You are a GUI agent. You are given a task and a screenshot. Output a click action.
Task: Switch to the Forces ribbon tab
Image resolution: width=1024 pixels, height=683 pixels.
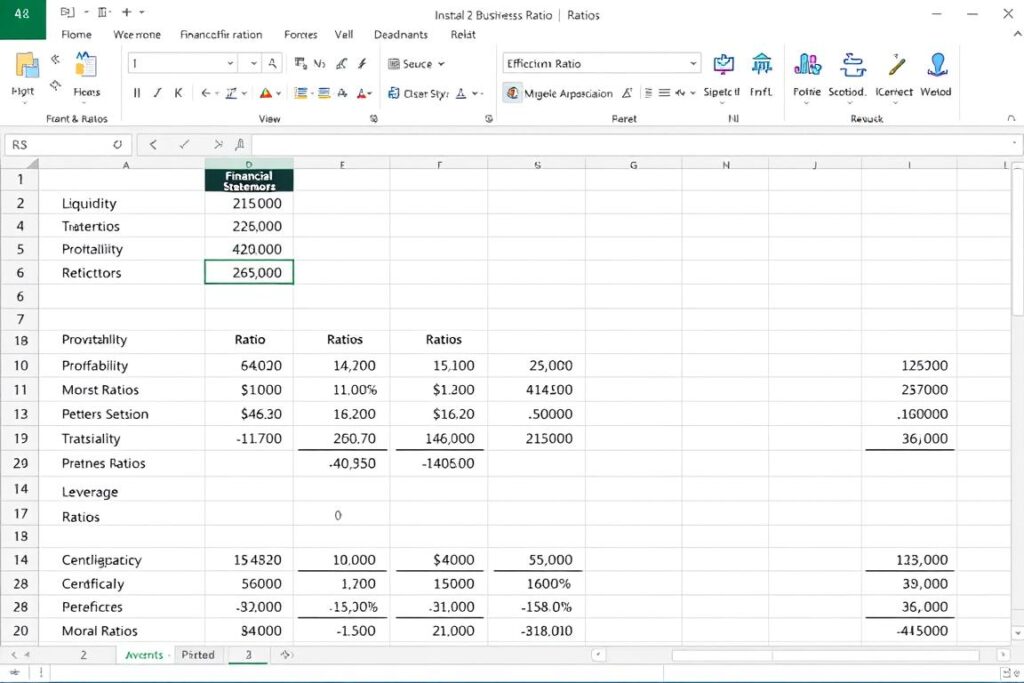click(x=300, y=34)
